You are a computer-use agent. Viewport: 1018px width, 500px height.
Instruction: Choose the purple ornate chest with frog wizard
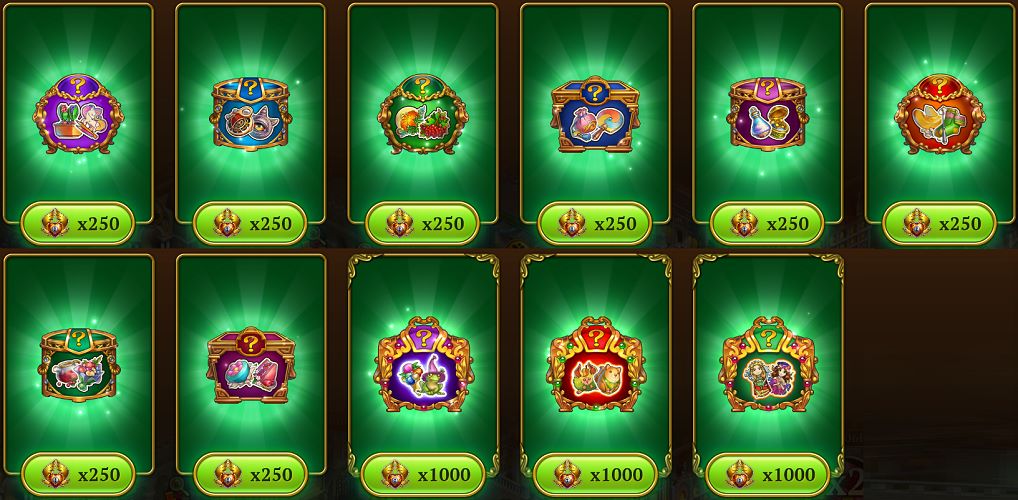pos(423,364)
